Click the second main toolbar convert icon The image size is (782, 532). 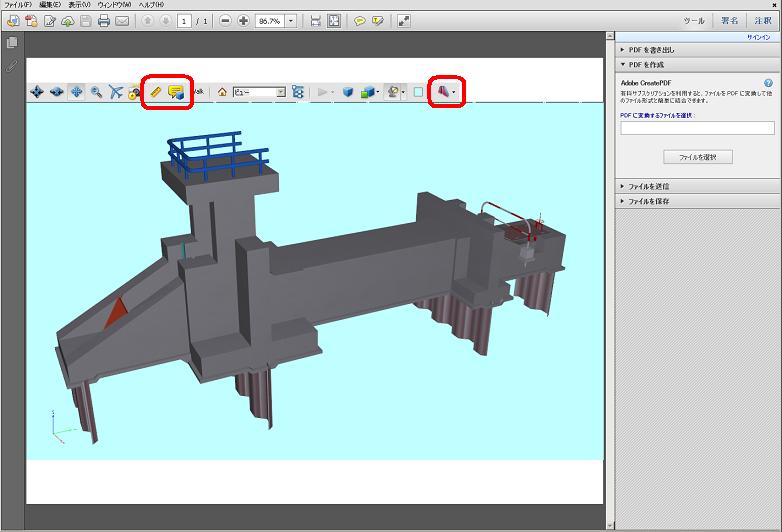[31, 21]
